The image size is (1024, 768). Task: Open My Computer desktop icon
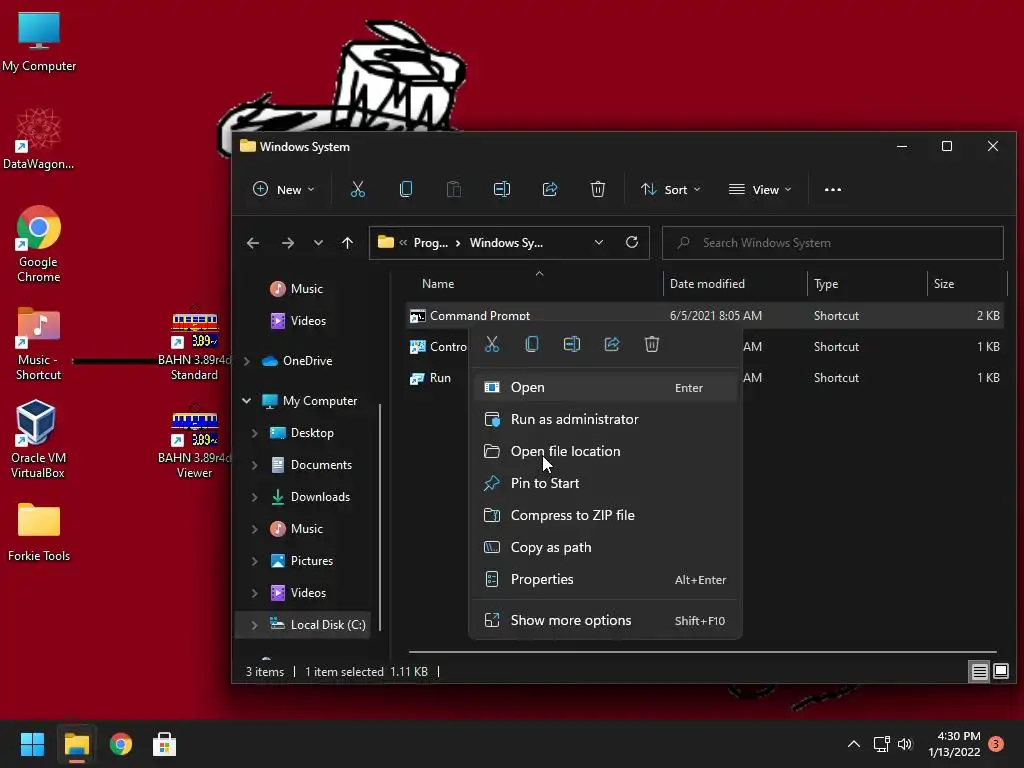[39, 42]
